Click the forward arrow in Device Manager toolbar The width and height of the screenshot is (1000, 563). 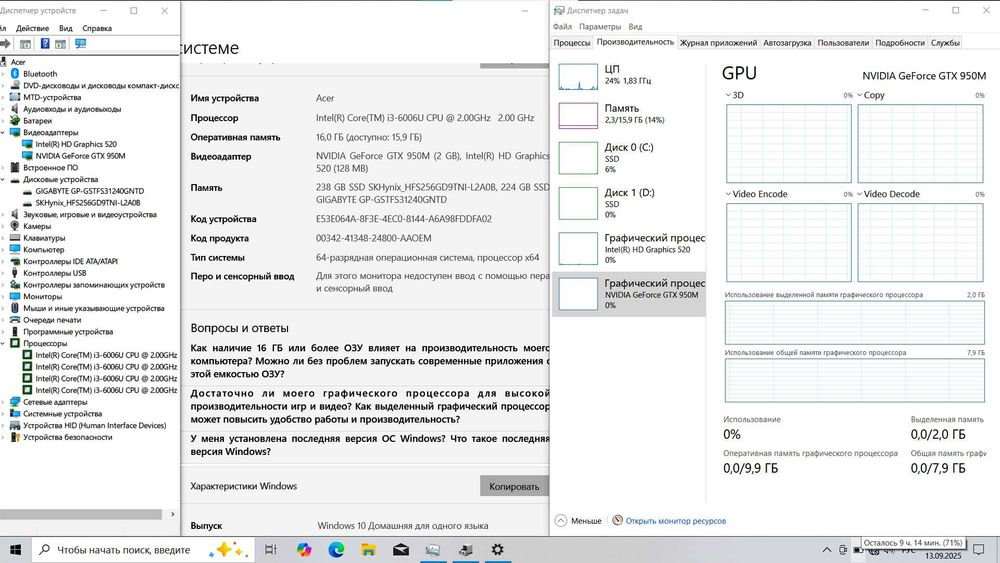tap(6, 43)
